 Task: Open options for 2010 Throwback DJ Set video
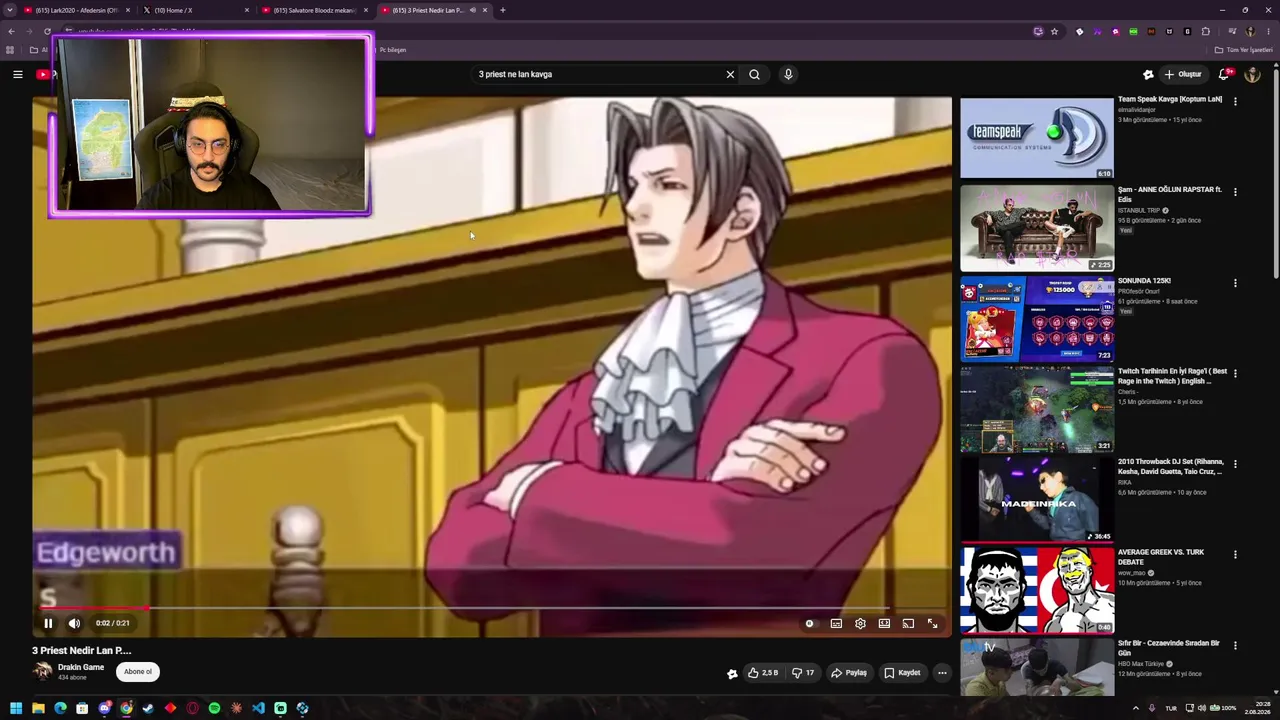(x=1235, y=464)
